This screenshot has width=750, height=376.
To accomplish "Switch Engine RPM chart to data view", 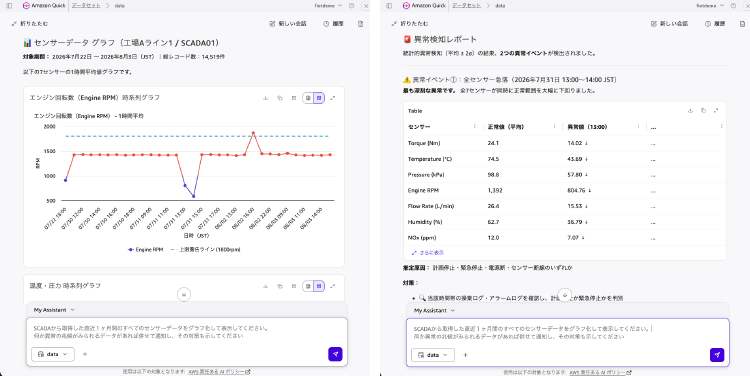I will (x=308, y=98).
